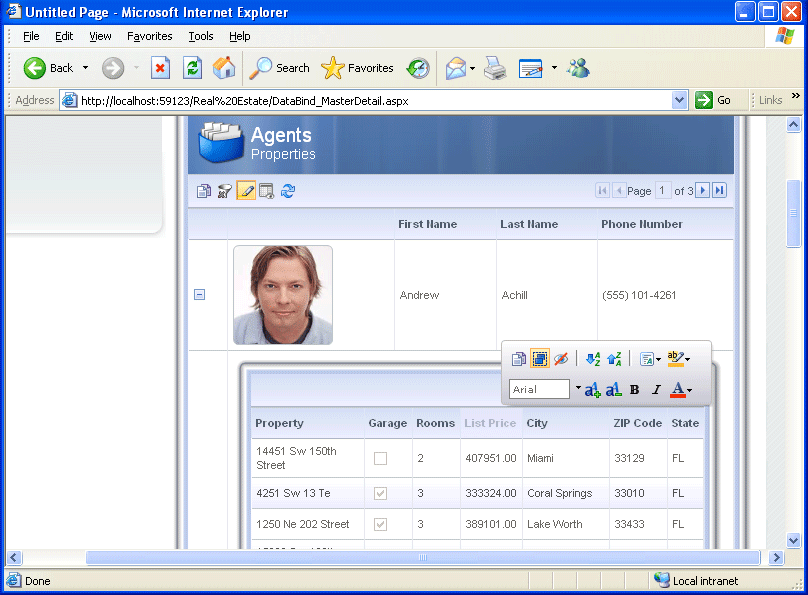Open the View menu

[100, 36]
